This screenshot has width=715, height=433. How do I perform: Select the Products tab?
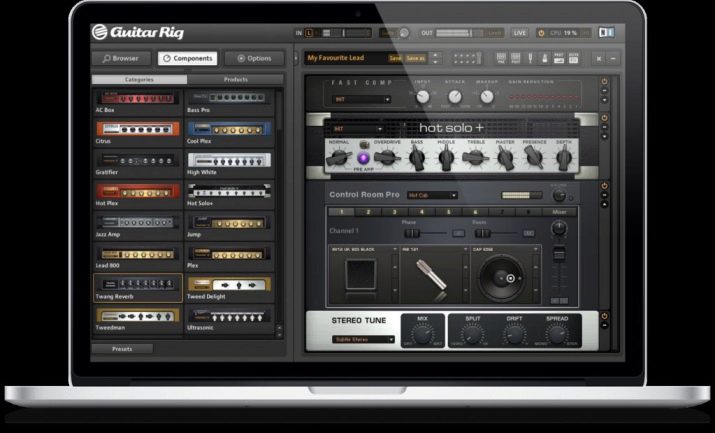click(x=236, y=79)
